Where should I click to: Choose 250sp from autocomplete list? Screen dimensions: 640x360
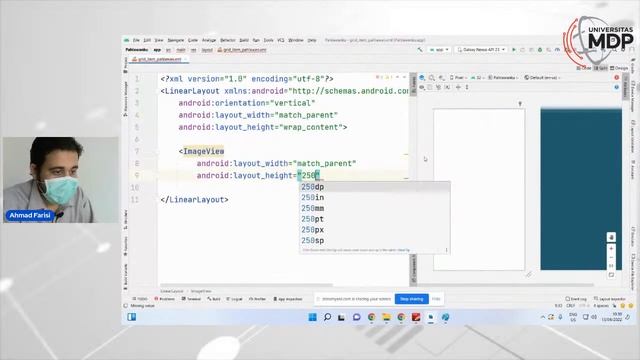coord(375,241)
